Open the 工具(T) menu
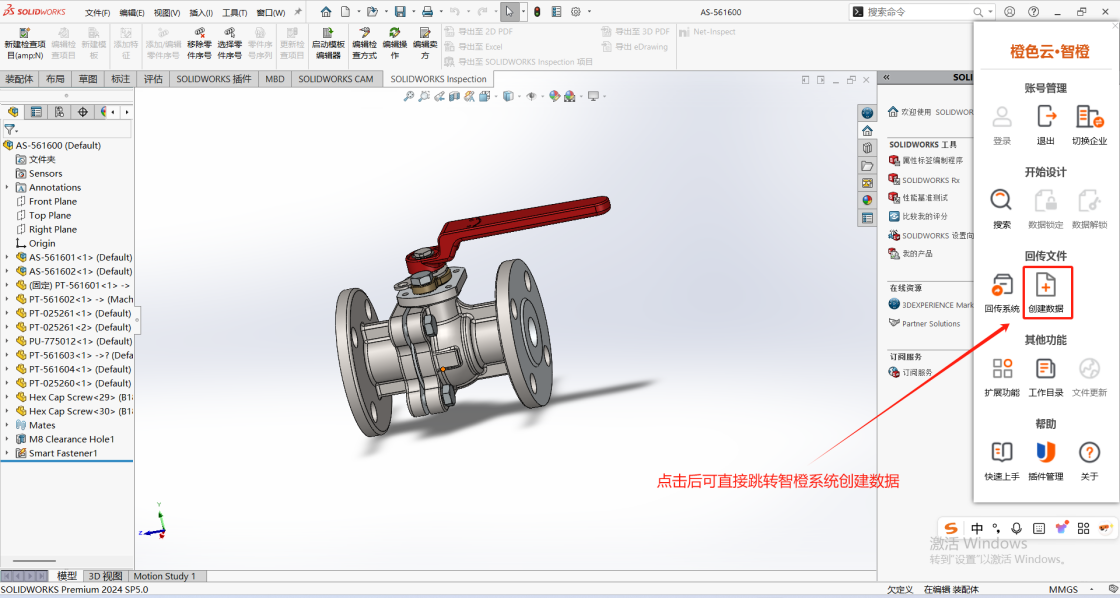Screen dimensions: 1120x599 235,13
